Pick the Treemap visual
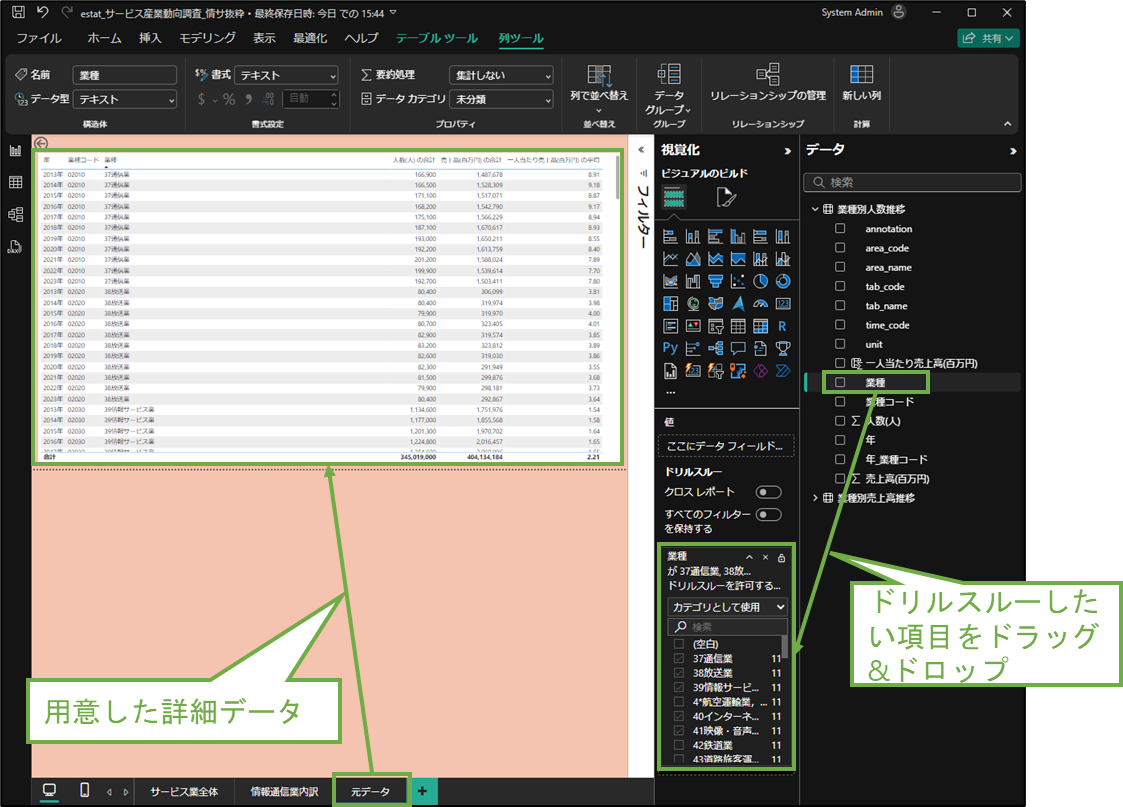 670,304
